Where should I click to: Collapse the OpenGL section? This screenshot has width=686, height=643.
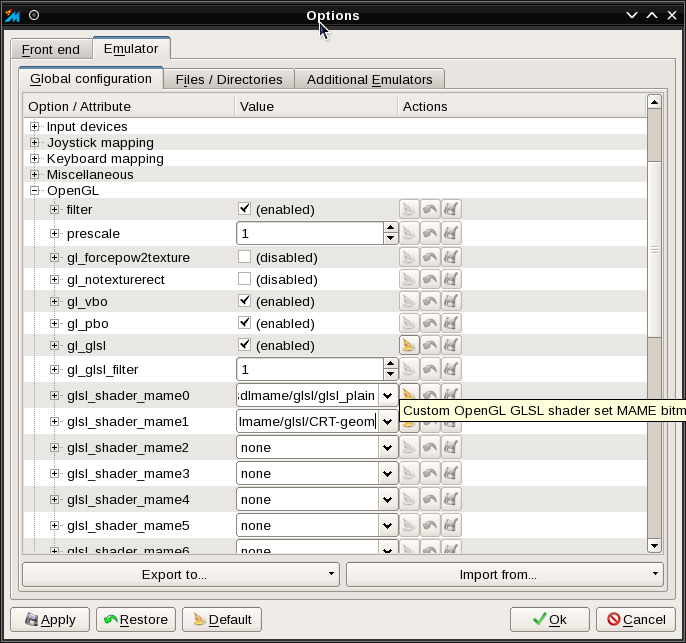(35, 191)
